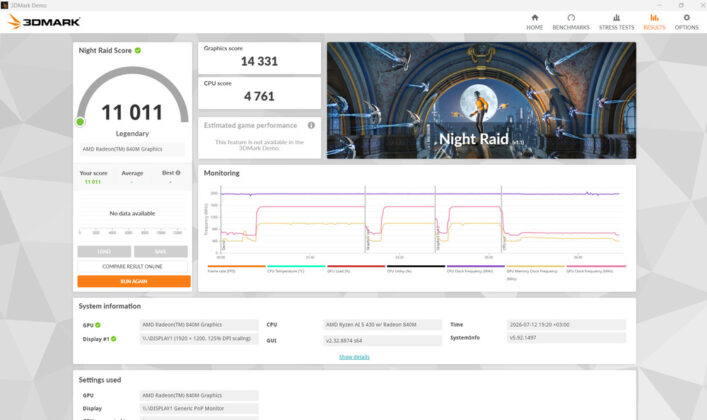Click the Night Raid benchmark banner image
The width and height of the screenshot is (707, 420).
(x=481, y=100)
